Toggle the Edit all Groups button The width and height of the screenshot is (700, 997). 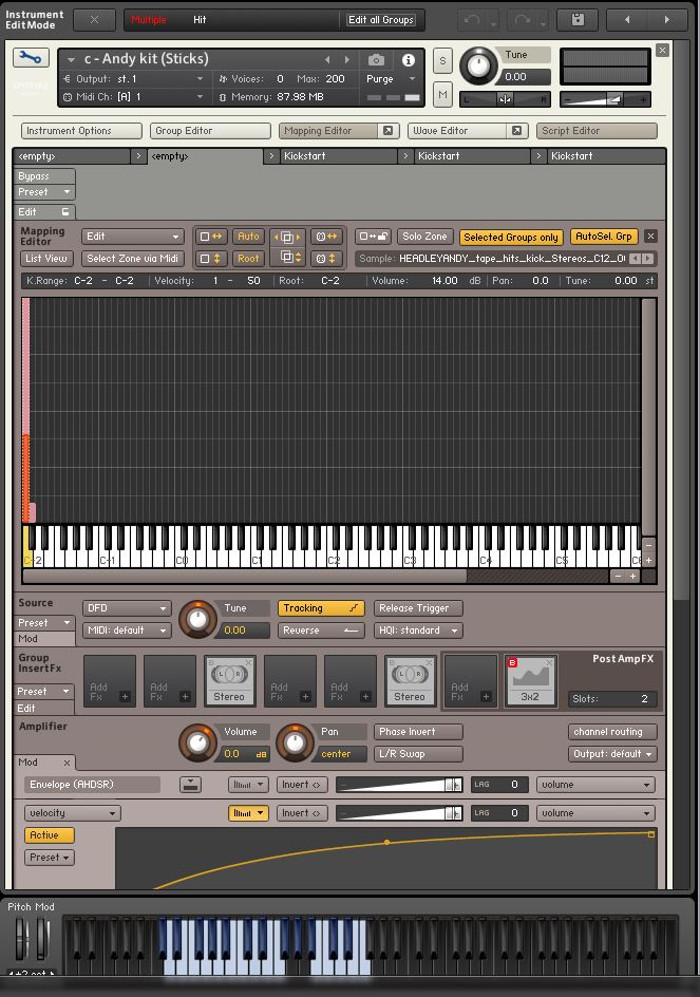click(381, 20)
